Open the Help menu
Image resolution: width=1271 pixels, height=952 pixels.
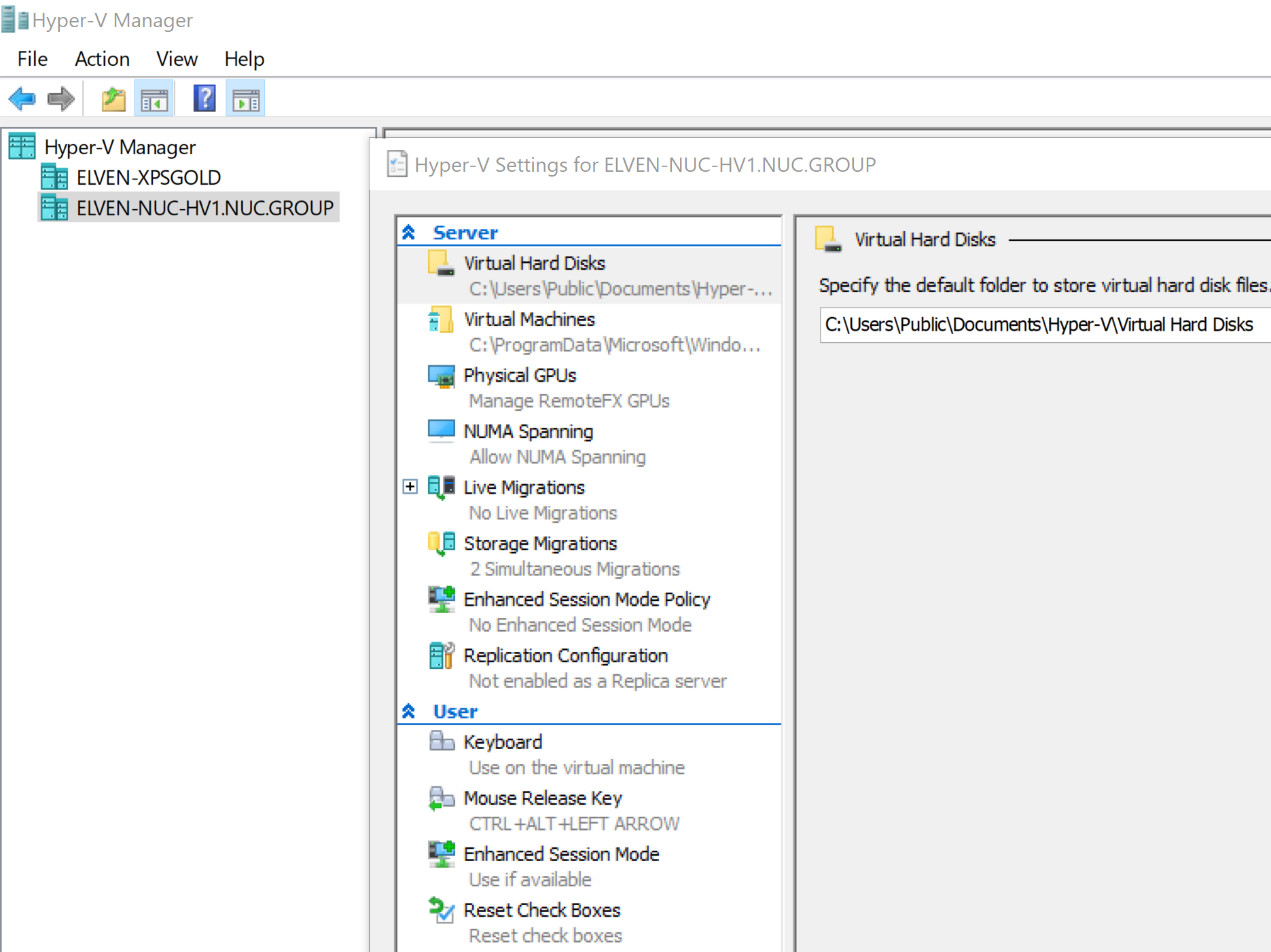click(x=245, y=59)
